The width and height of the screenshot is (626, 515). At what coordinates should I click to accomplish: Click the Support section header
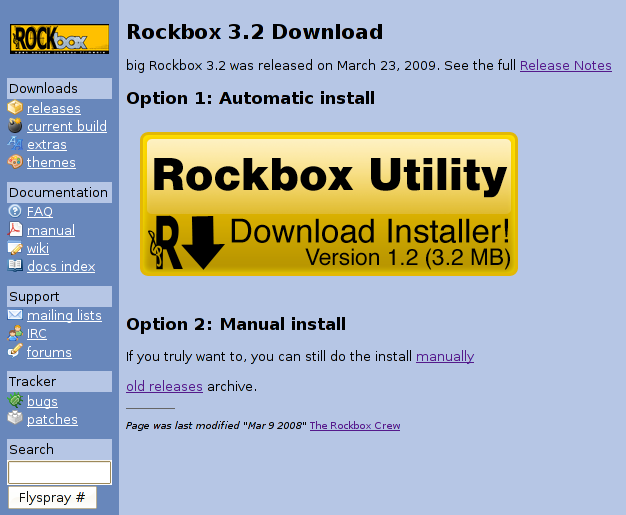coord(59,296)
